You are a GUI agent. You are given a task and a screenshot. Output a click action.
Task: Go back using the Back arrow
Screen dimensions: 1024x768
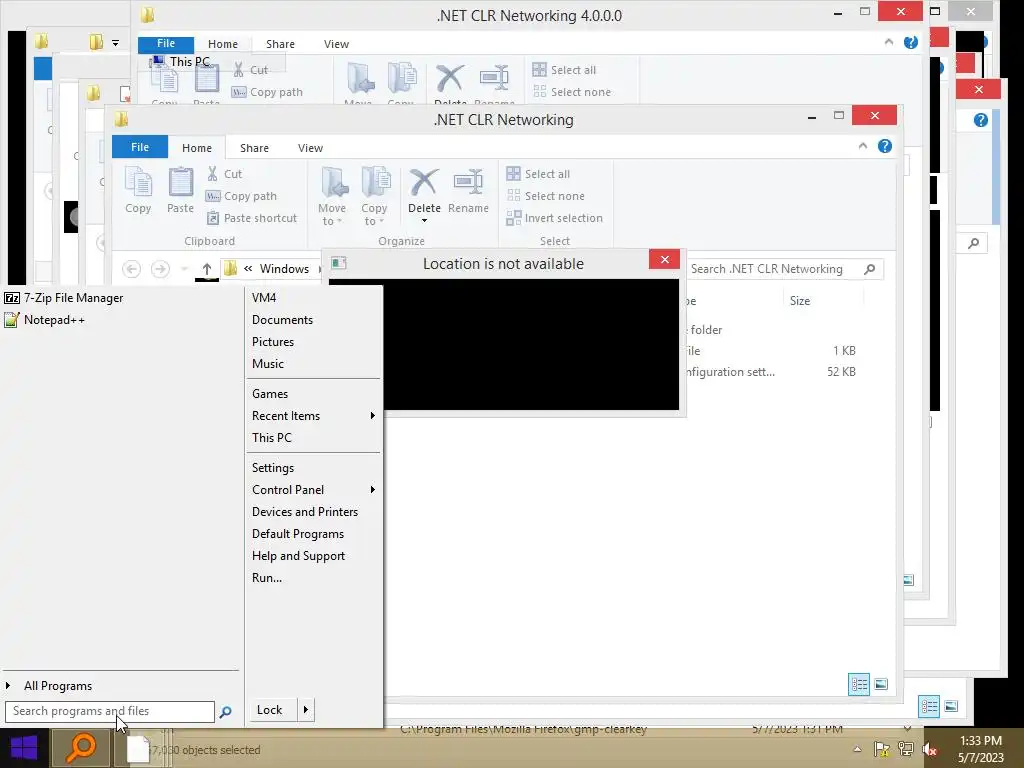pyautogui.click(x=131, y=268)
